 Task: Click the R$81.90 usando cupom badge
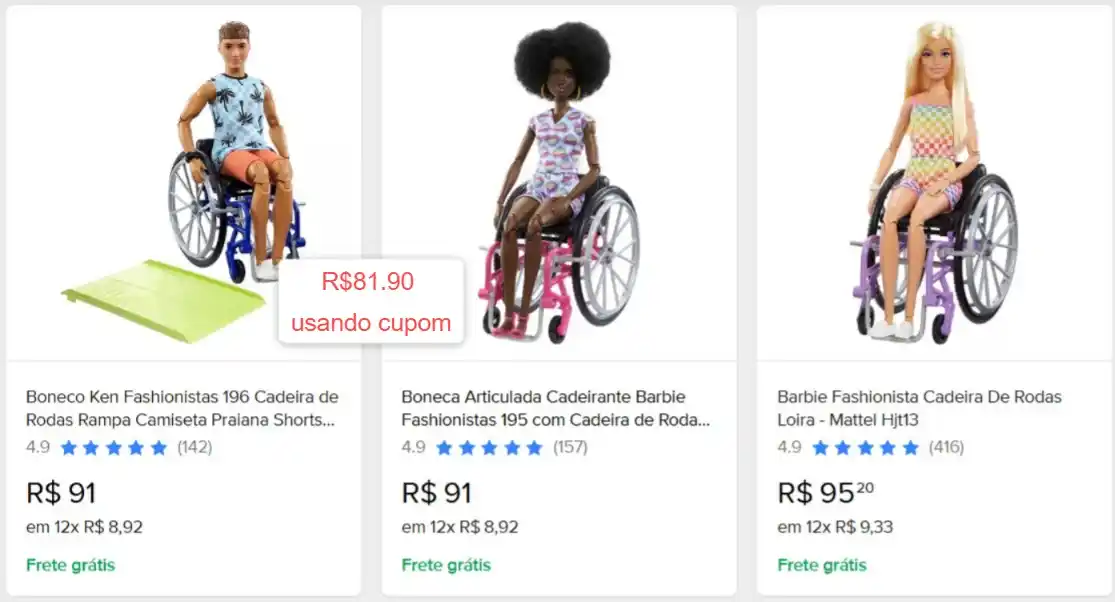371,300
